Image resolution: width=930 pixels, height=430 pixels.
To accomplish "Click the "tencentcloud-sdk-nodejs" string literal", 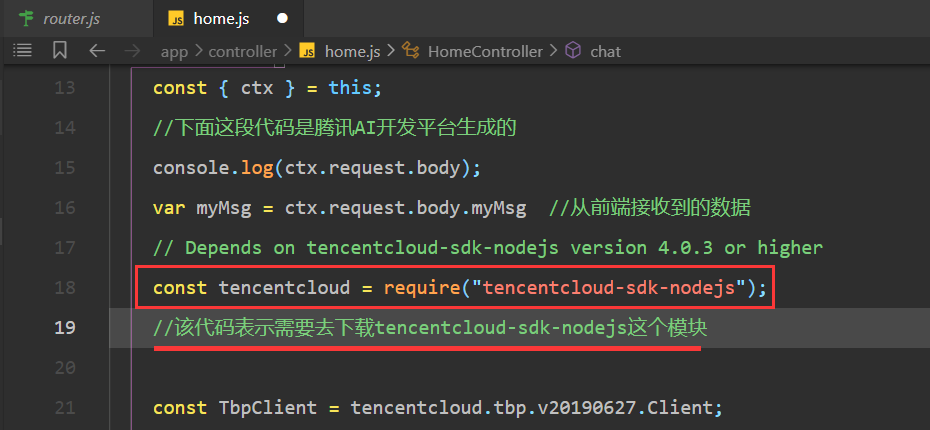I will [609, 288].
